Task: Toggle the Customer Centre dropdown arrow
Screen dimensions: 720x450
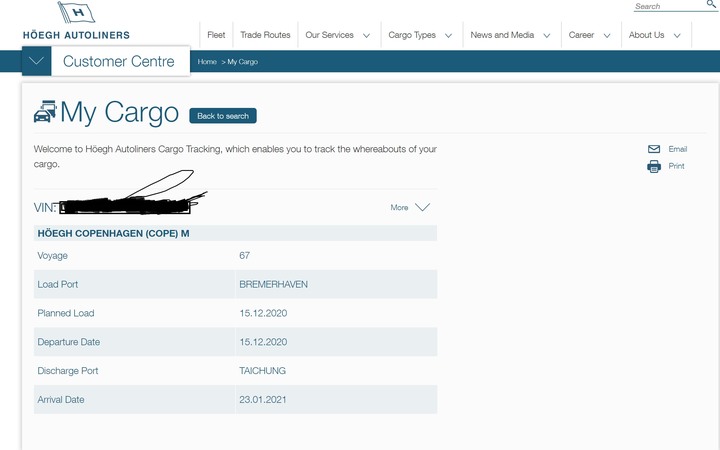Action: tap(36, 61)
